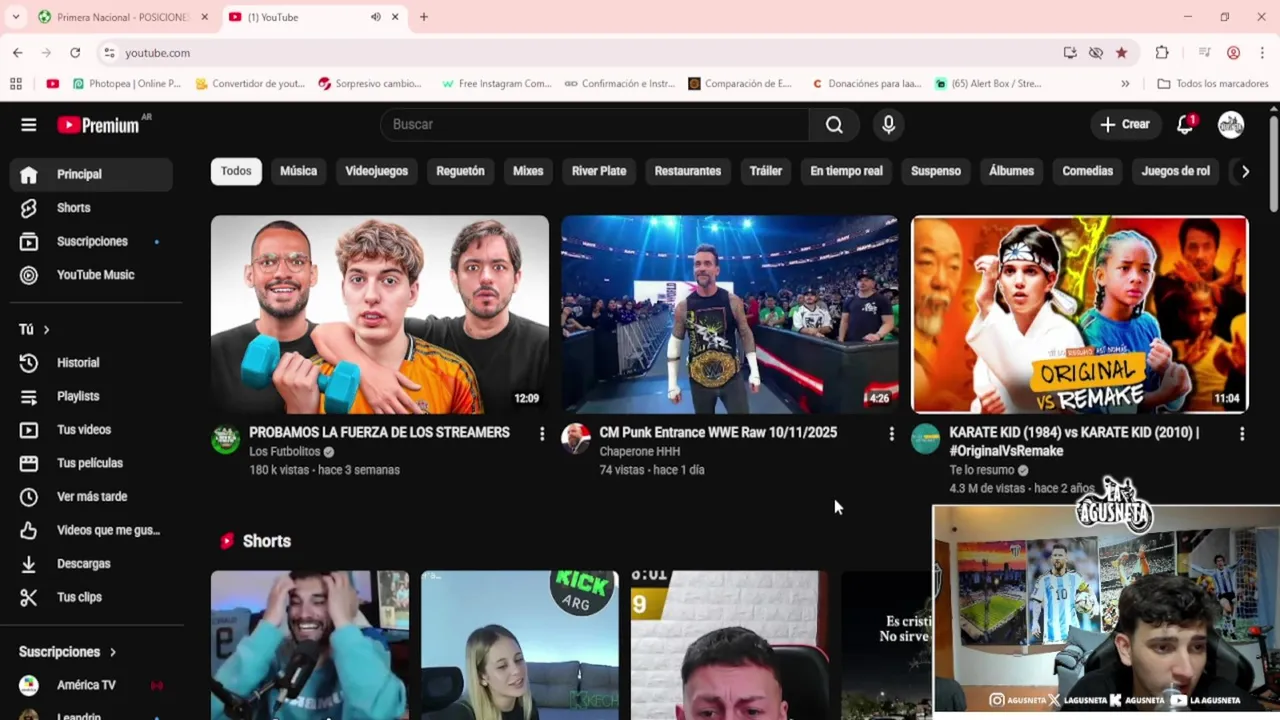Open the notifications bell

tap(1185, 124)
